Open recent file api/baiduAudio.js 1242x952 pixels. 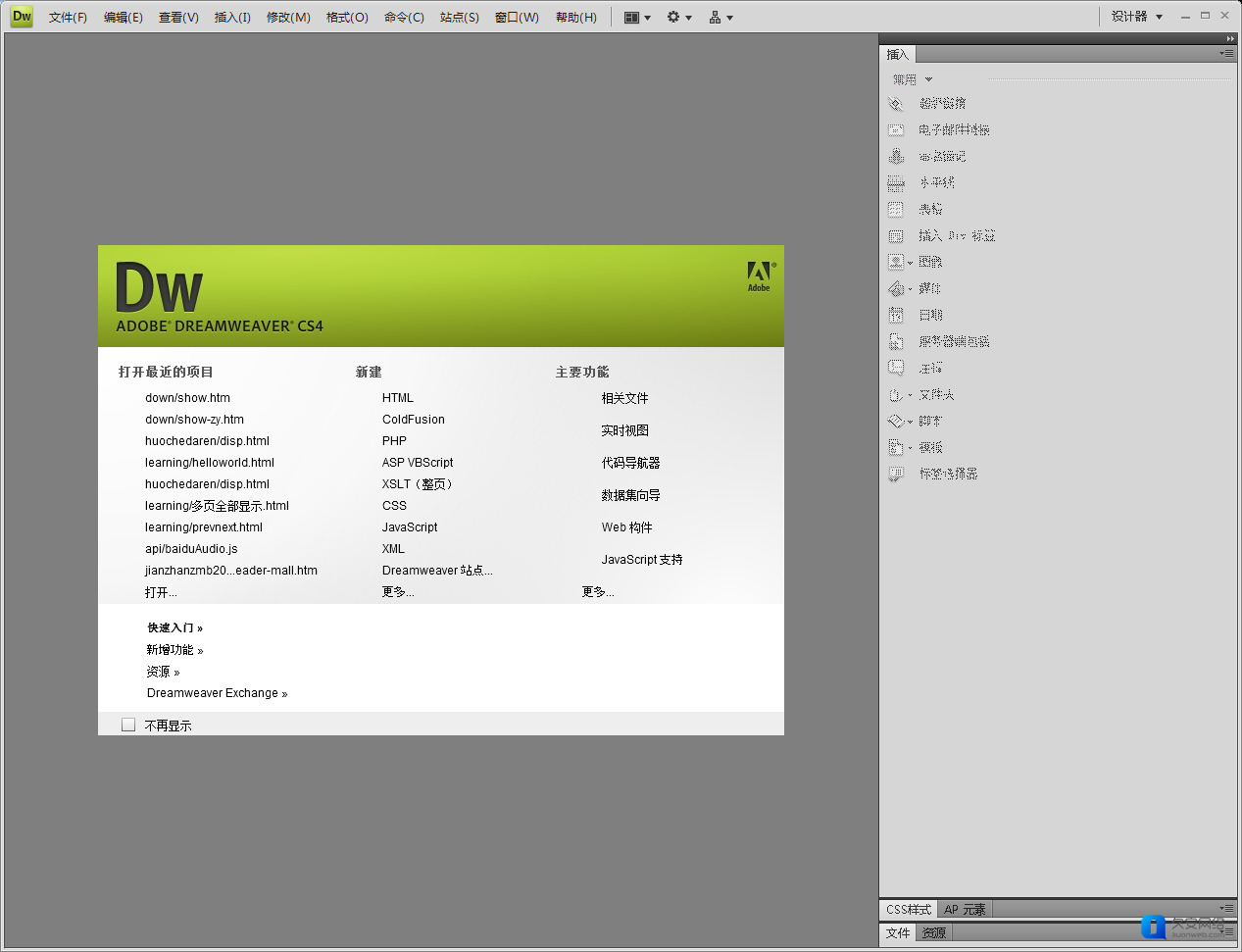click(191, 549)
